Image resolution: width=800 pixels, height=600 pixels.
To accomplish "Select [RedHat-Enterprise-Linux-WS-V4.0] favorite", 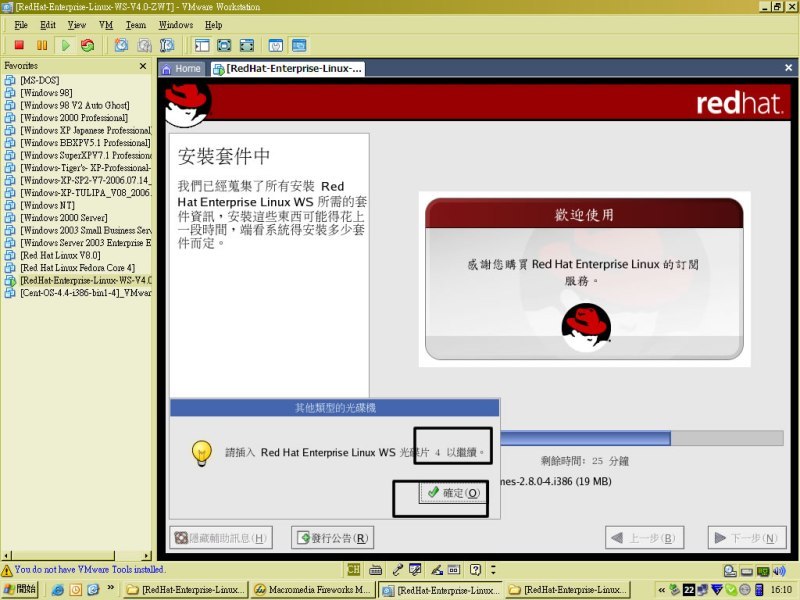I will pyautogui.click(x=78, y=280).
